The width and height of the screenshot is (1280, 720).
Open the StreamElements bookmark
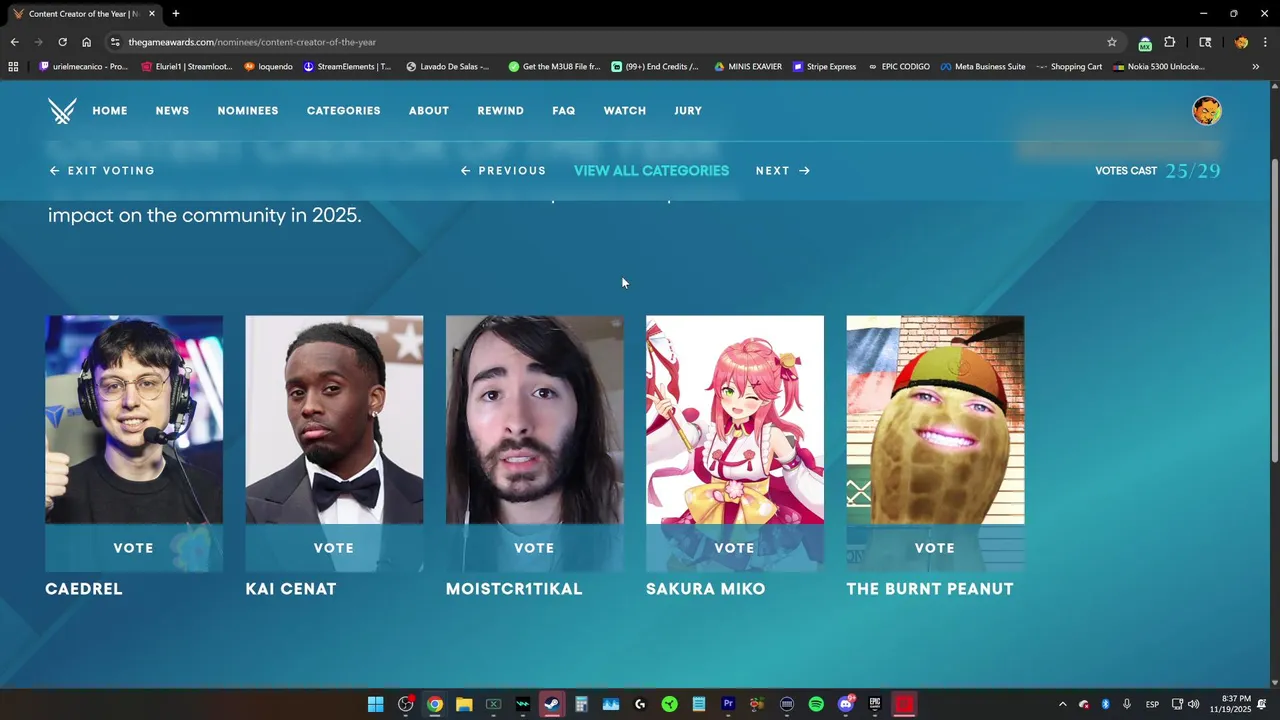pos(347,67)
